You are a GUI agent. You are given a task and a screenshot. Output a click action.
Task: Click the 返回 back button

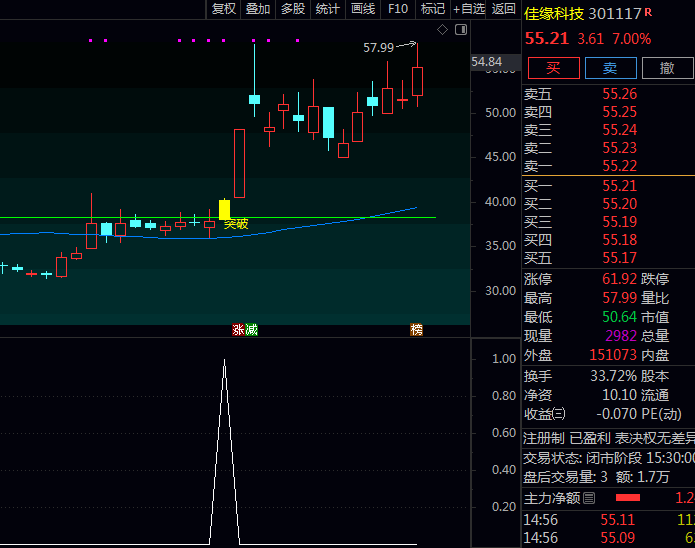[x=503, y=9]
